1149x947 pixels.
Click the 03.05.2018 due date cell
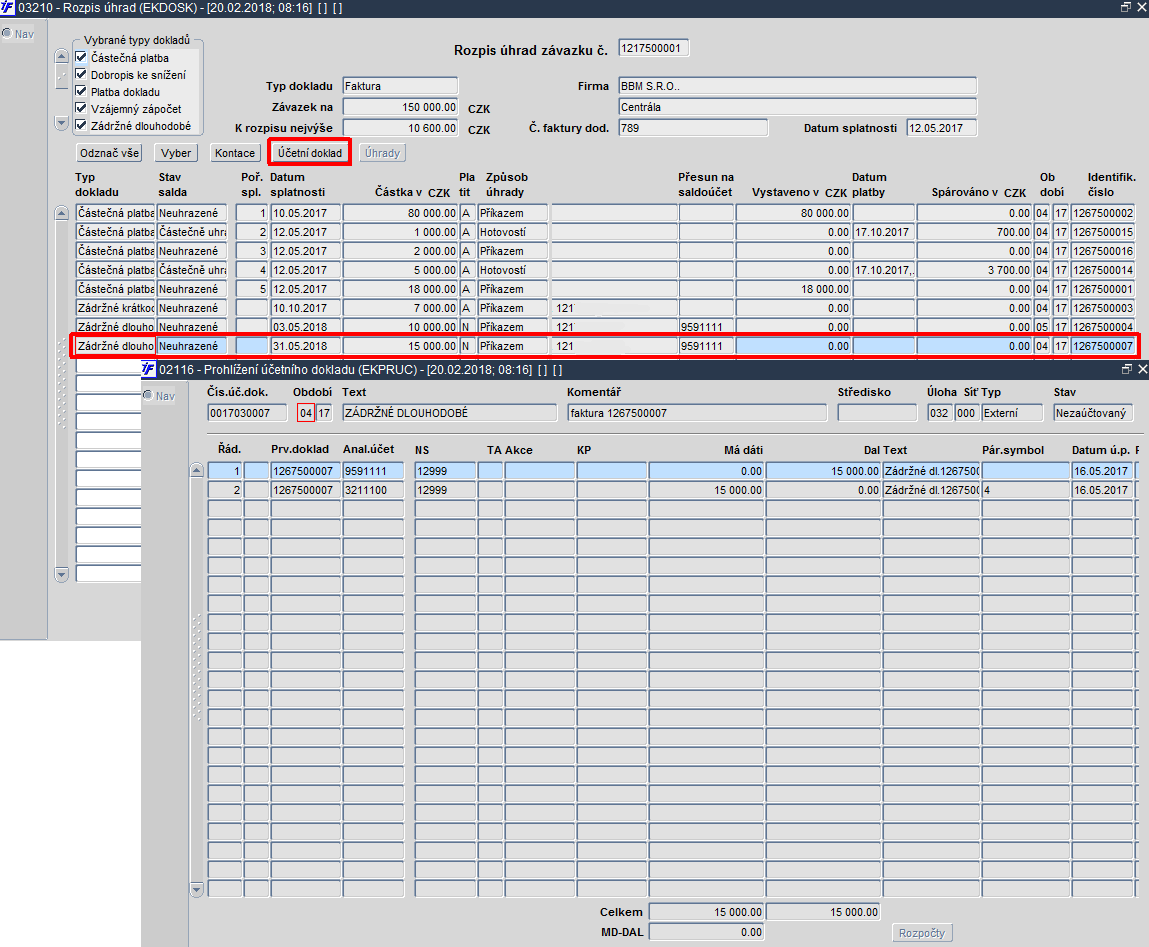pos(305,328)
